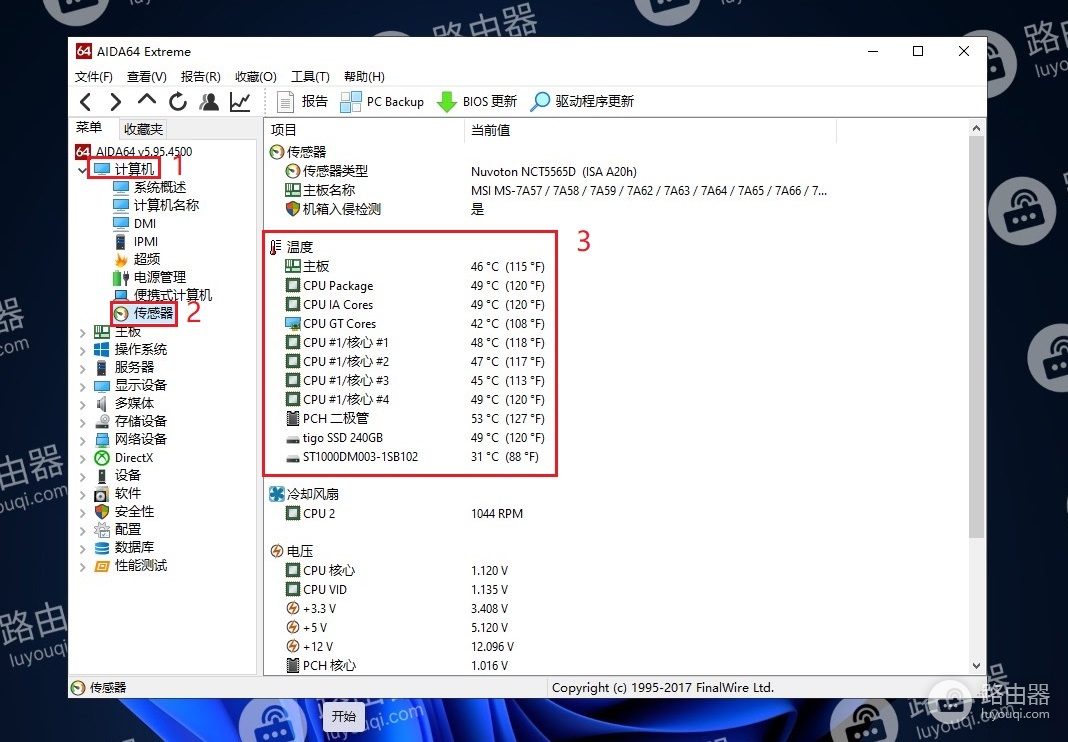Select the PCH 二极管 temperature row

coord(414,418)
